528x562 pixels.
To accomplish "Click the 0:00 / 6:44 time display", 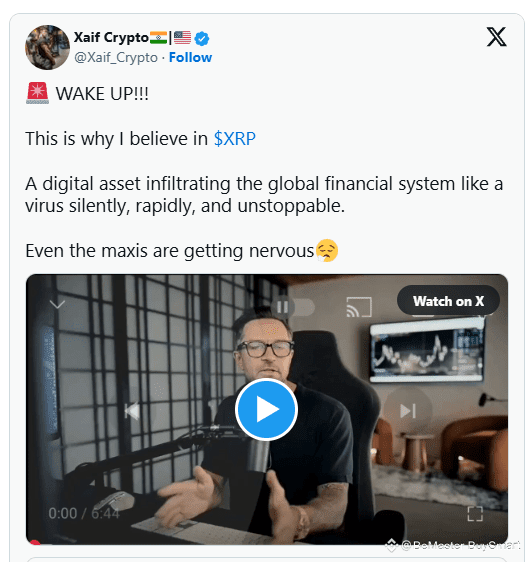I will (x=84, y=514).
